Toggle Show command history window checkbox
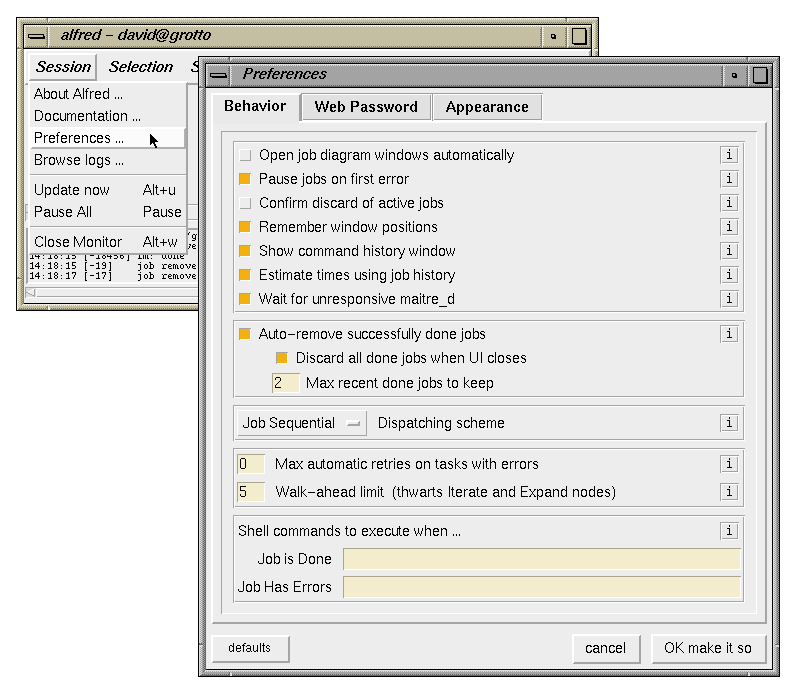 (x=245, y=251)
